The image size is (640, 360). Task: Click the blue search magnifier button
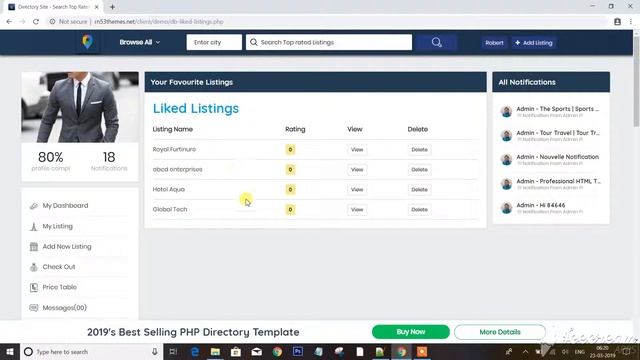436,42
